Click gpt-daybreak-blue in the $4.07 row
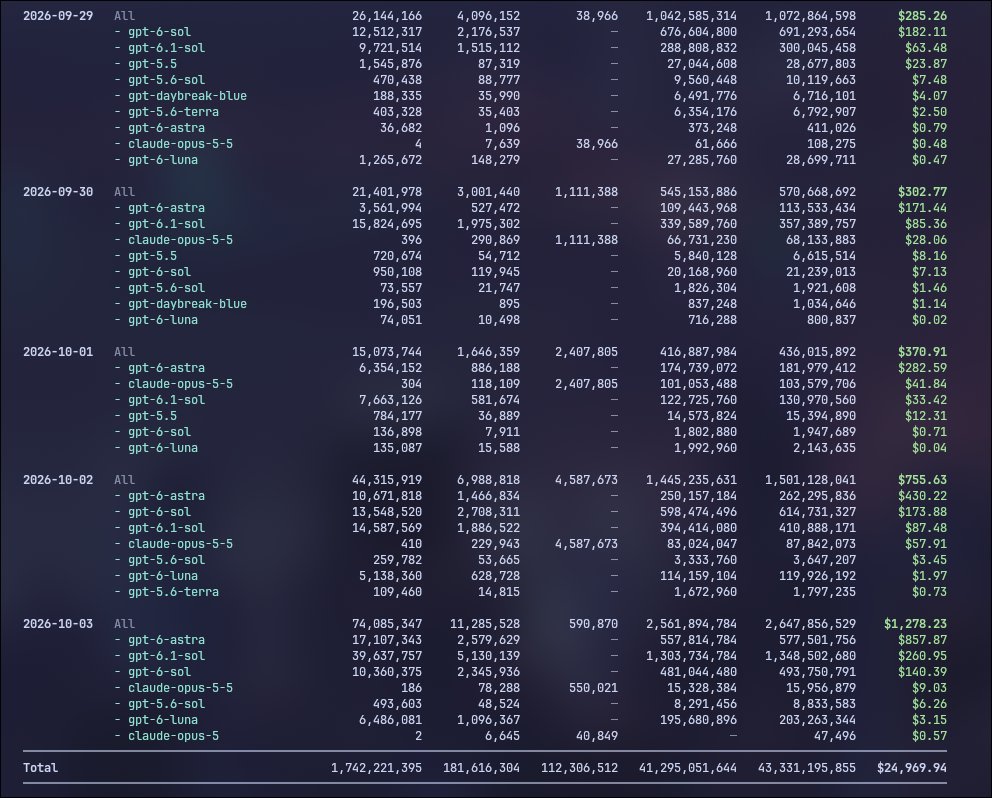 click(187, 96)
